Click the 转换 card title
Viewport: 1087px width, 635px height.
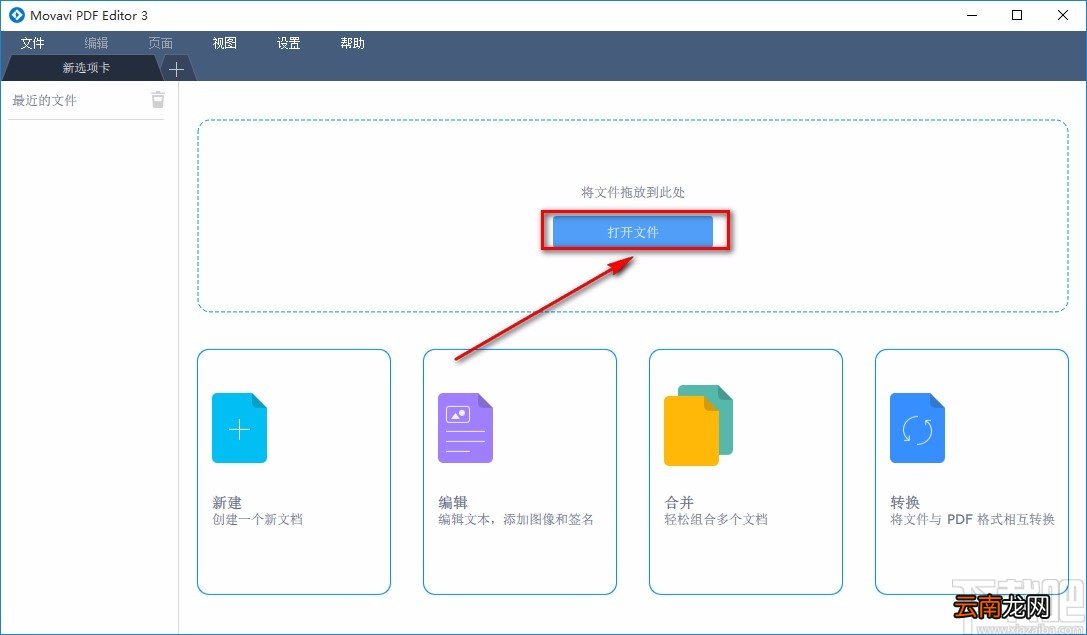[x=905, y=503]
